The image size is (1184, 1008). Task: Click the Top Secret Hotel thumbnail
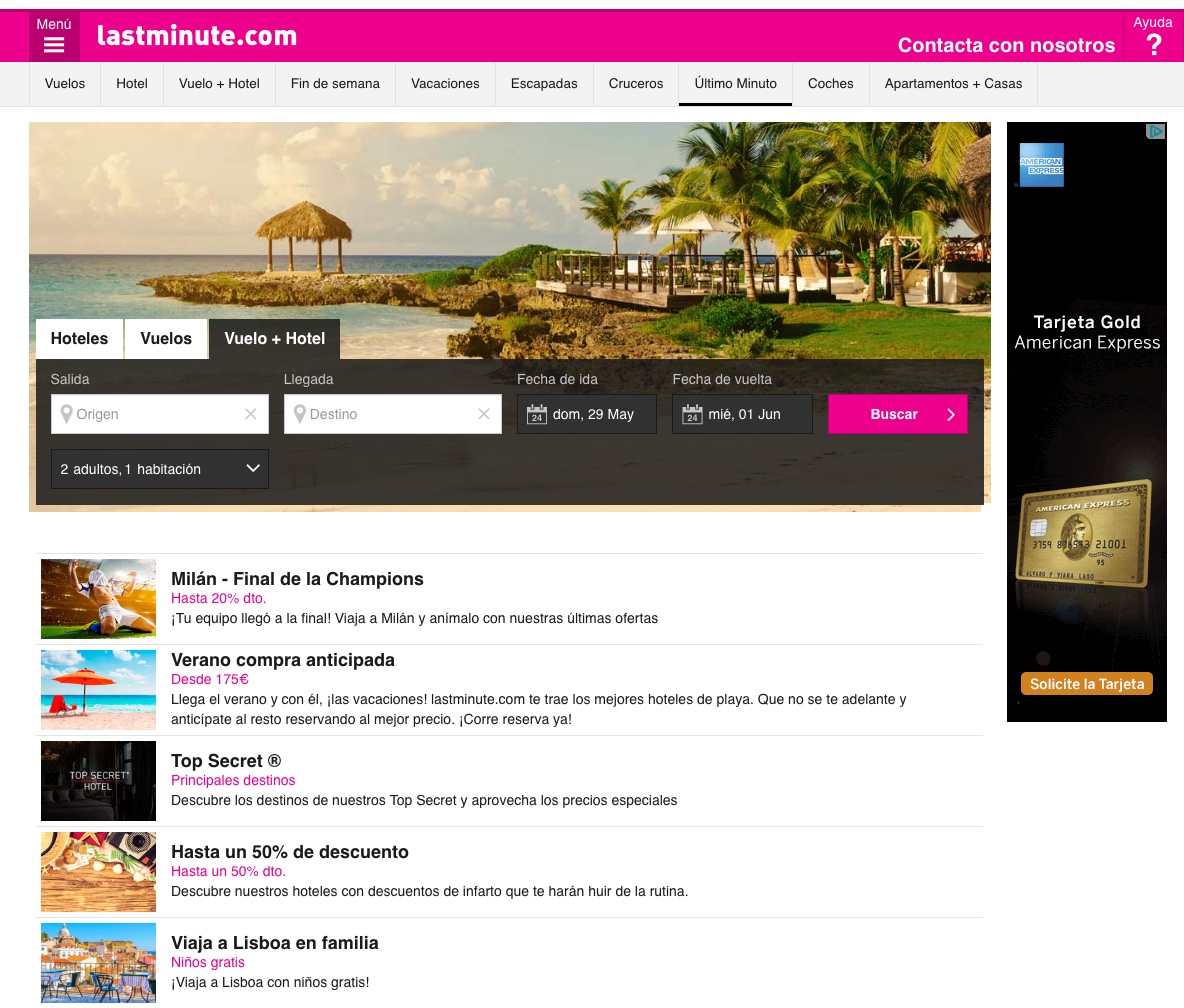click(98, 781)
